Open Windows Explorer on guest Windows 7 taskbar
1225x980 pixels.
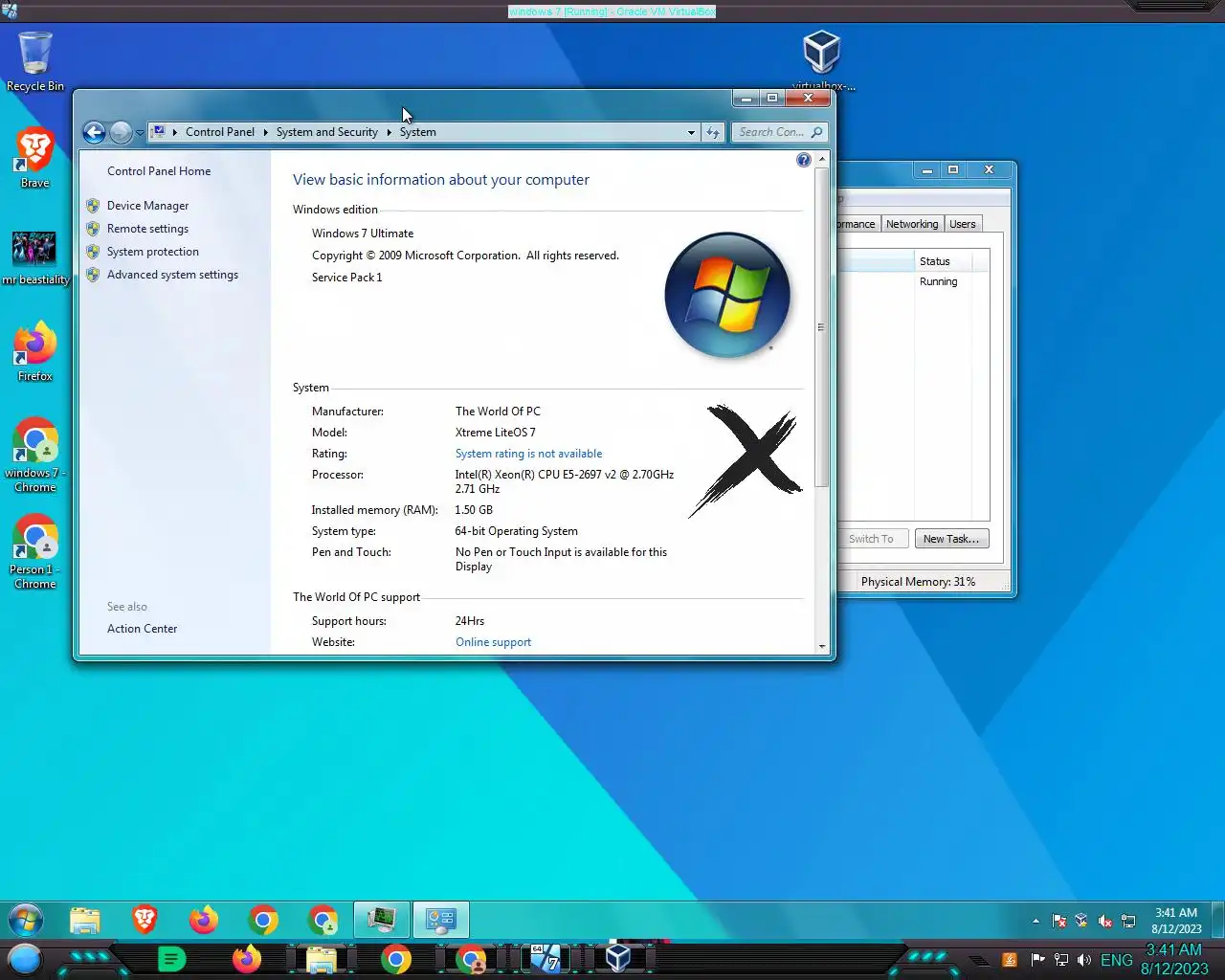click(85, 921)
